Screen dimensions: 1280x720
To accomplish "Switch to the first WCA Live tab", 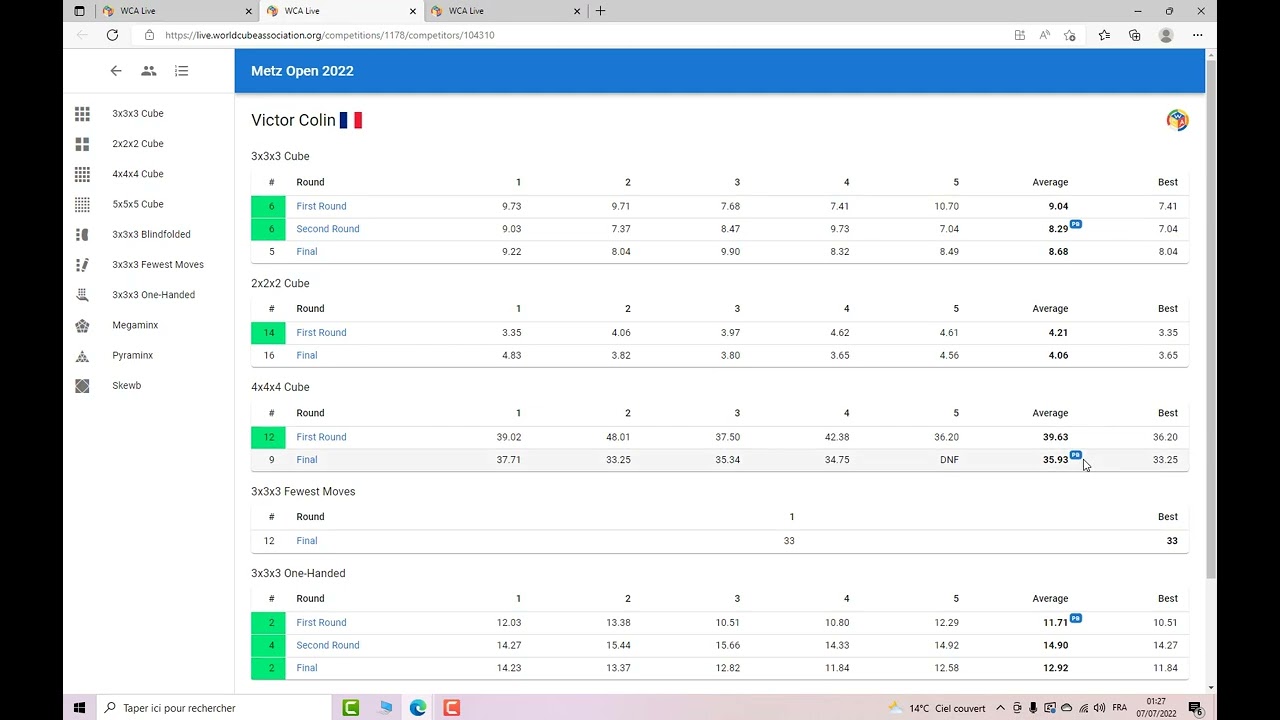I will 176,11.
